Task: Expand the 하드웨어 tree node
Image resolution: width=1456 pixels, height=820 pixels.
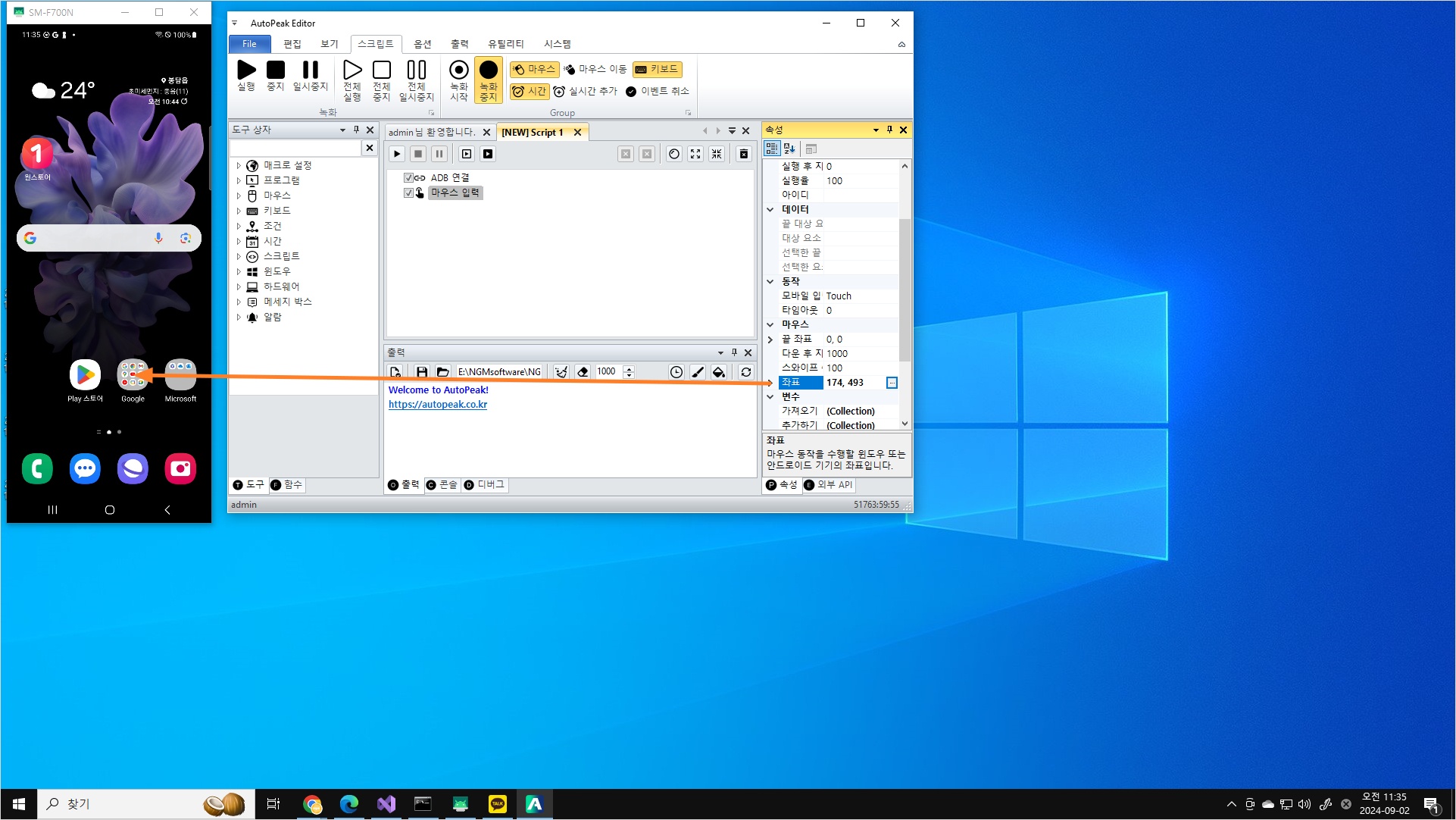Action: click(x=239, y=286)
